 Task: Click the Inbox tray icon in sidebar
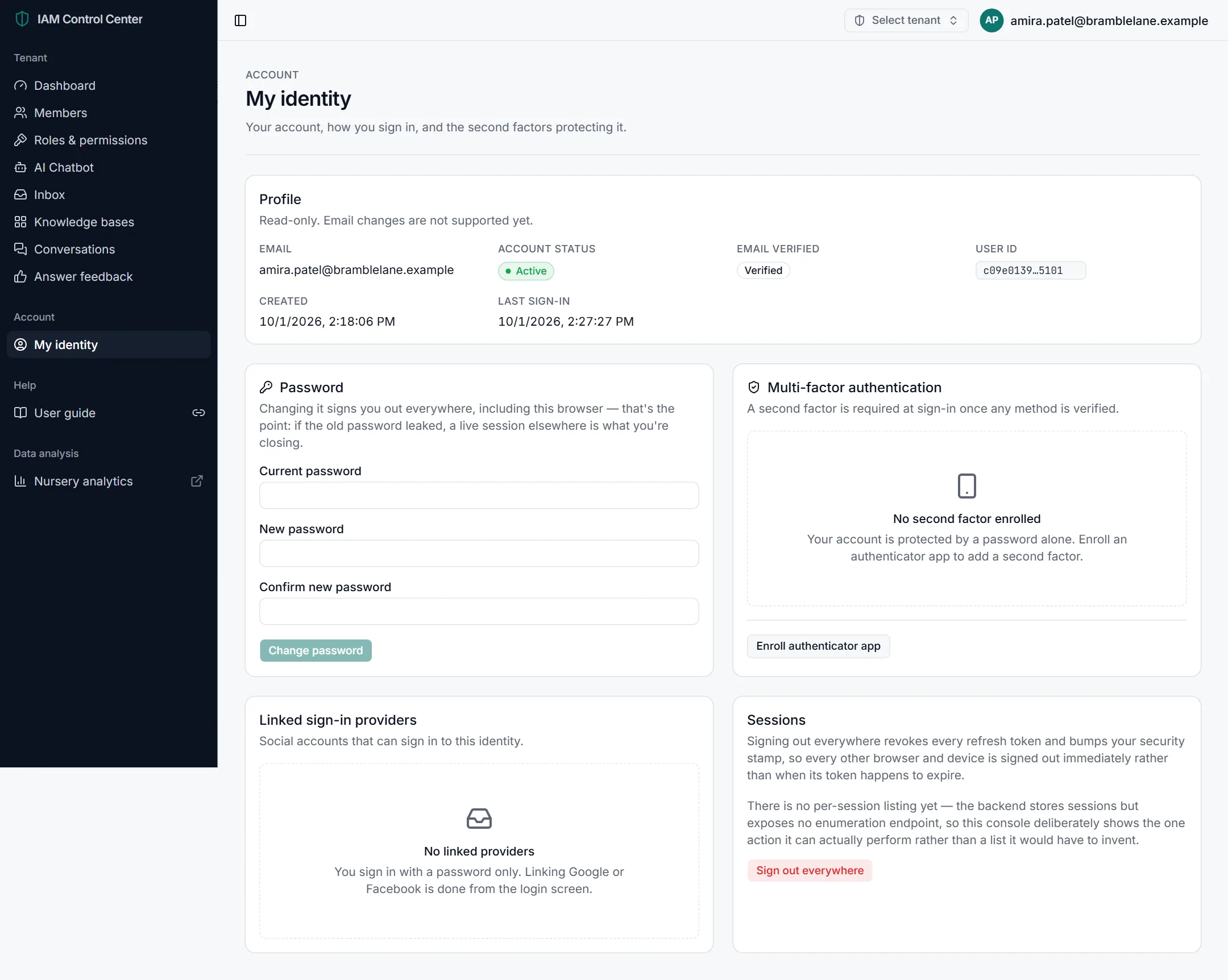point(20,195)
